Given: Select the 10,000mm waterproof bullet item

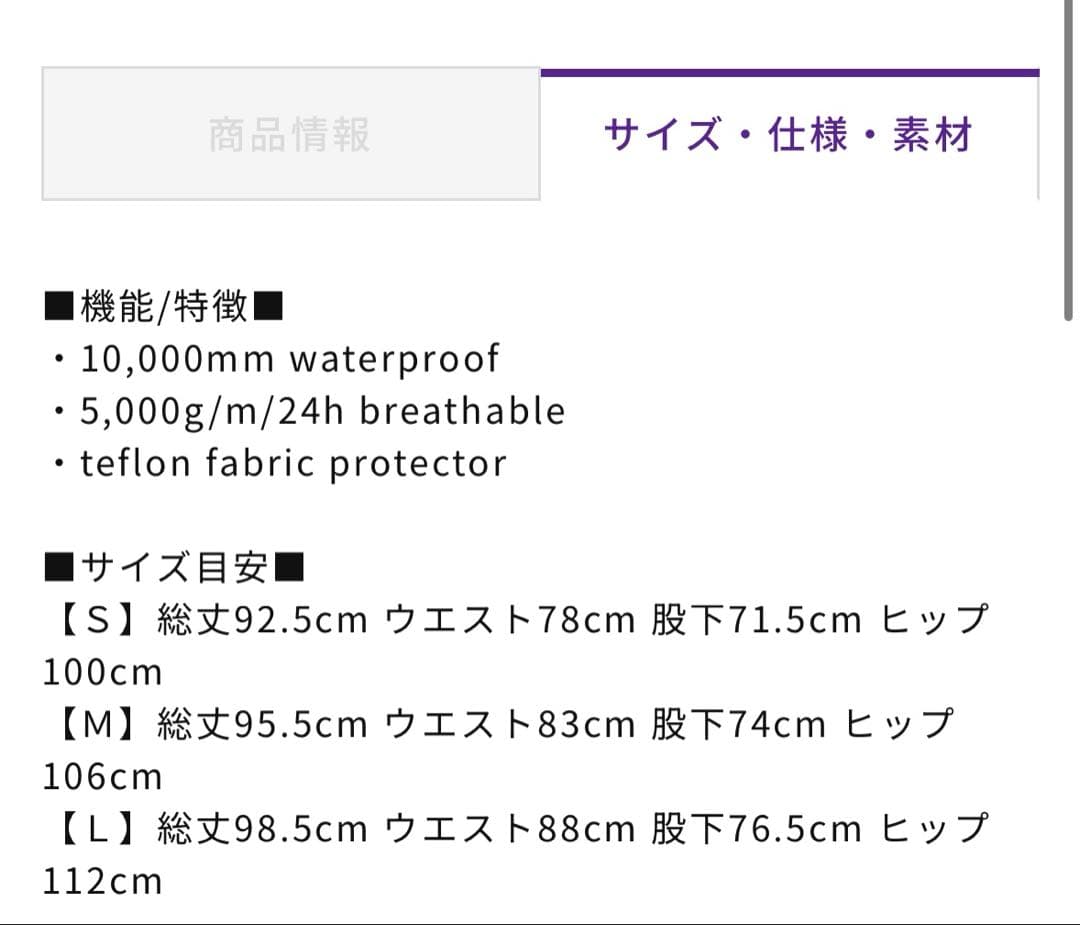Looking at the screenshot, I should (275, 358).
